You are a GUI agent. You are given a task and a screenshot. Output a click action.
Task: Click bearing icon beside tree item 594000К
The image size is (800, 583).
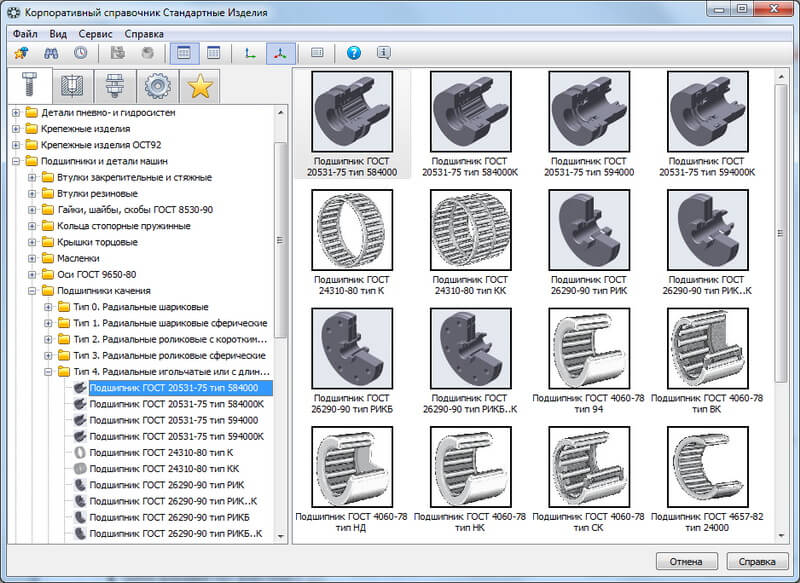click(x=80, y=437)
